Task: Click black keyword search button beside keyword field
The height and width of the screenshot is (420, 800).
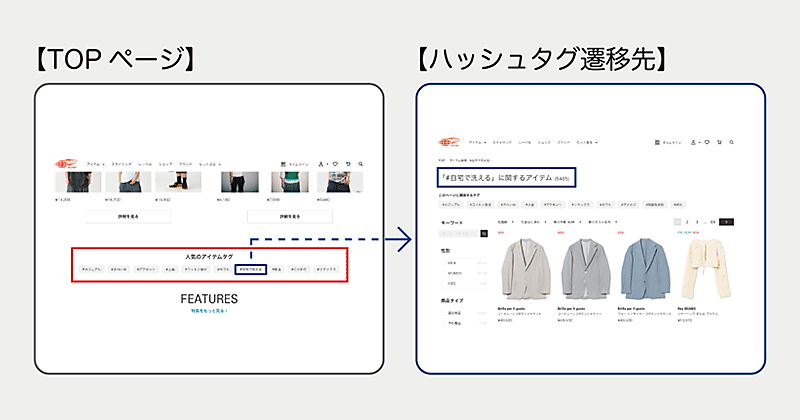Action: 484,233
